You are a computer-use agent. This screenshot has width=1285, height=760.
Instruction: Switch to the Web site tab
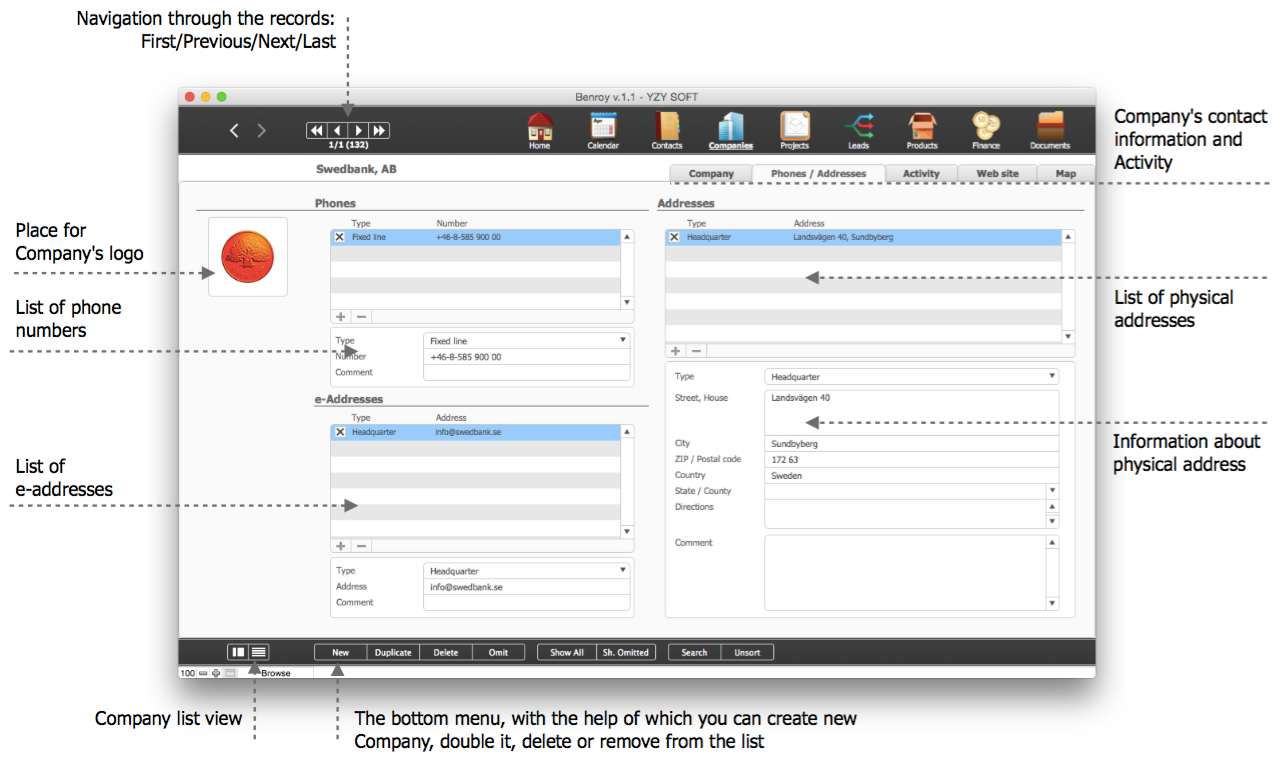997,174
